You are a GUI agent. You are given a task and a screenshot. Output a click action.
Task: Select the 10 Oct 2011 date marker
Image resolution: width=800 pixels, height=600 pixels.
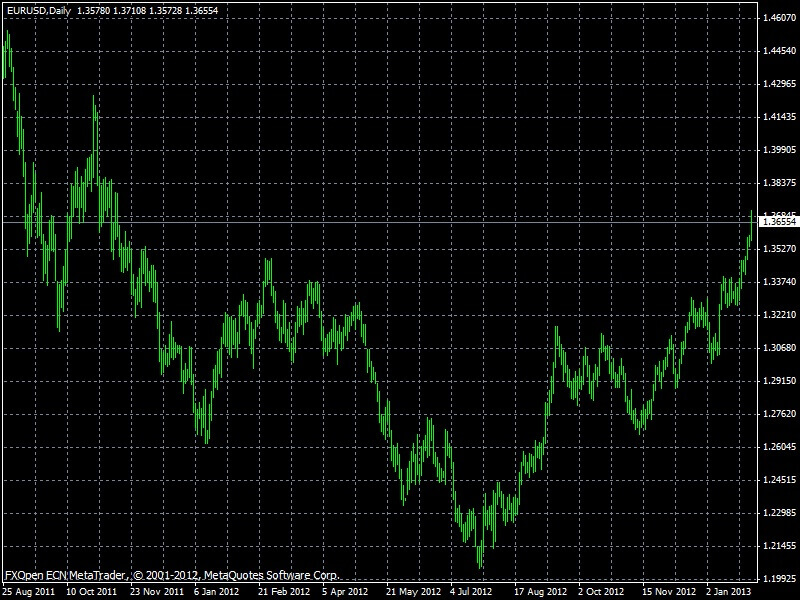(x=92, y=592)
